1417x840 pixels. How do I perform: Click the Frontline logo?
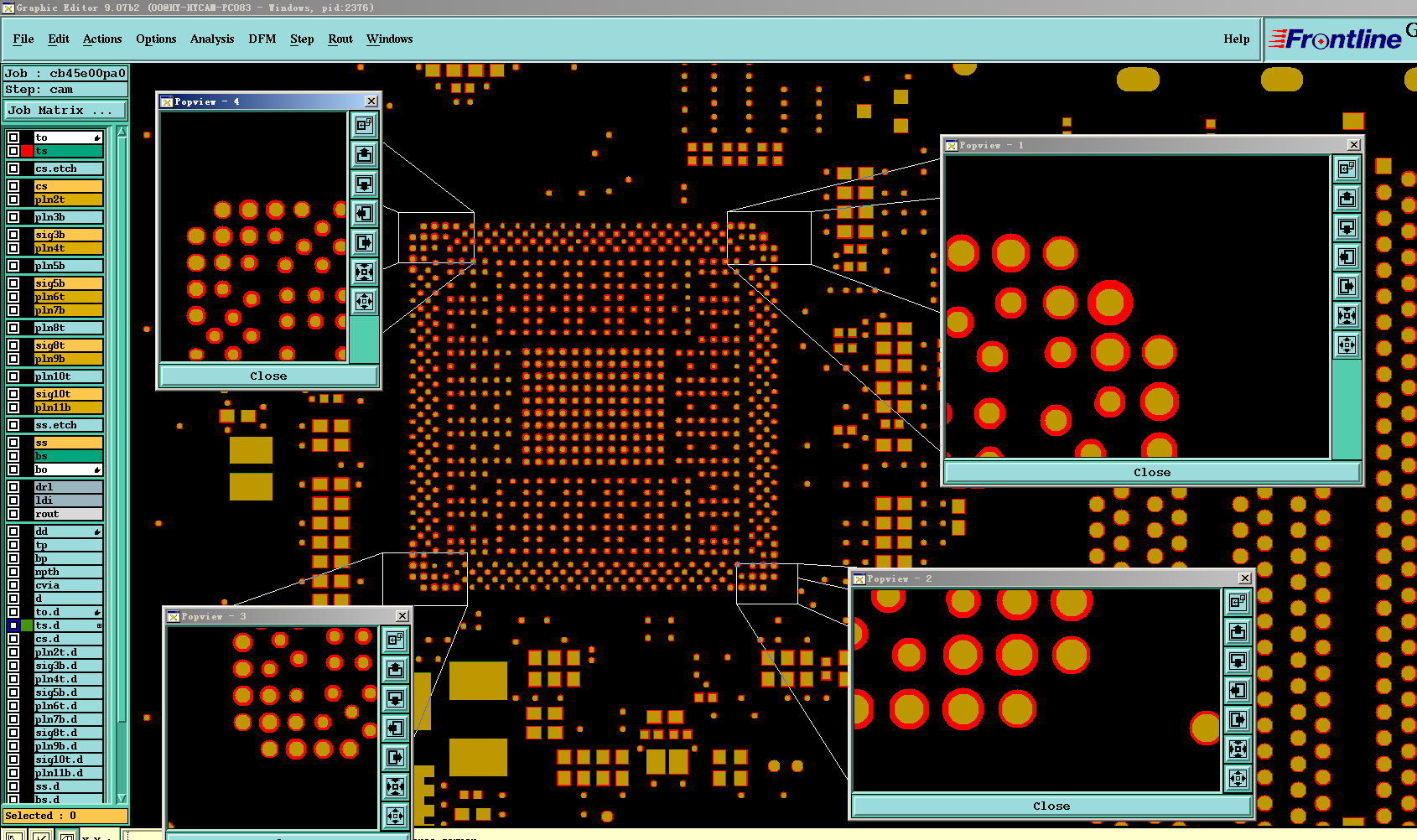1334,39
